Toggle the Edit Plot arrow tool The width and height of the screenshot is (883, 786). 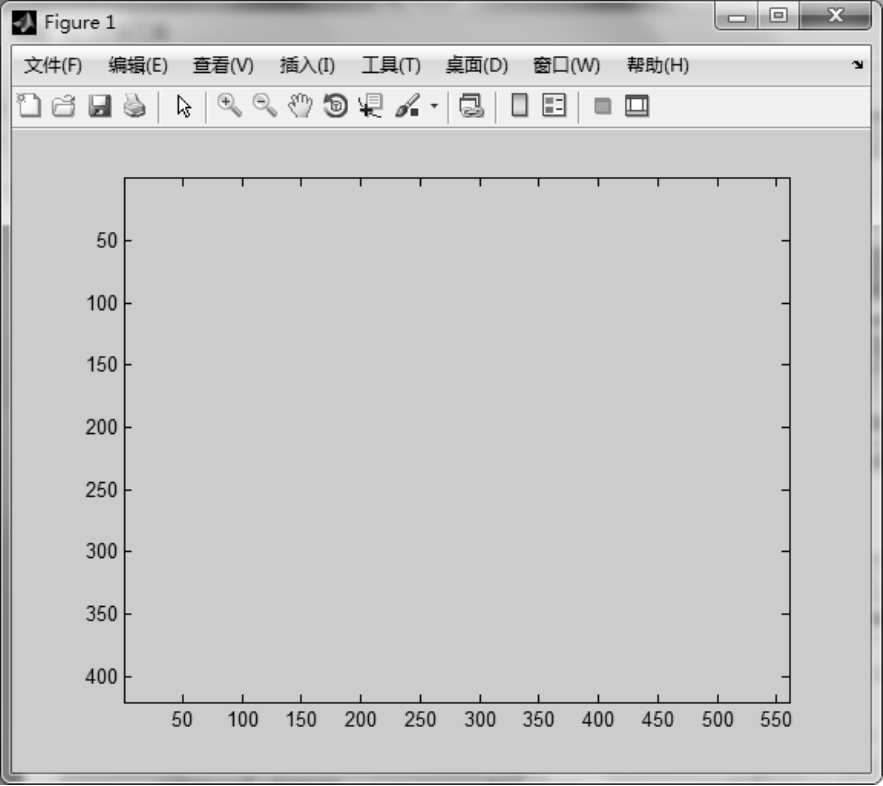coord(183,106)
